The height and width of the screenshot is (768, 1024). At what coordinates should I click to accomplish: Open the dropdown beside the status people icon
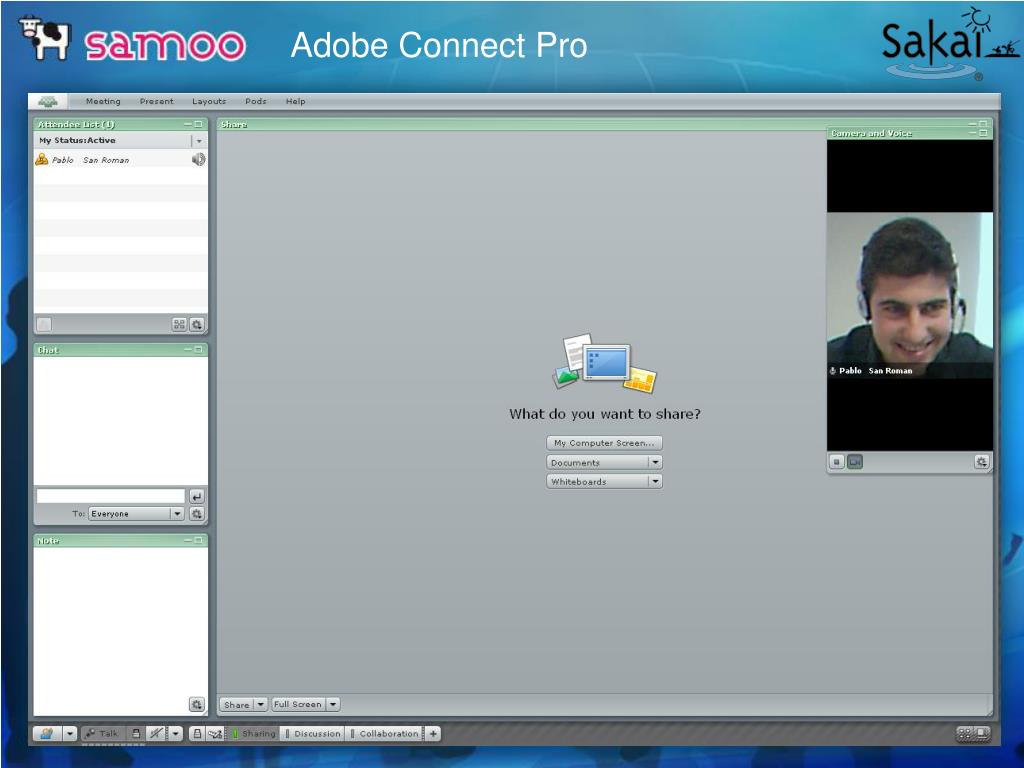tap(70, 733)
